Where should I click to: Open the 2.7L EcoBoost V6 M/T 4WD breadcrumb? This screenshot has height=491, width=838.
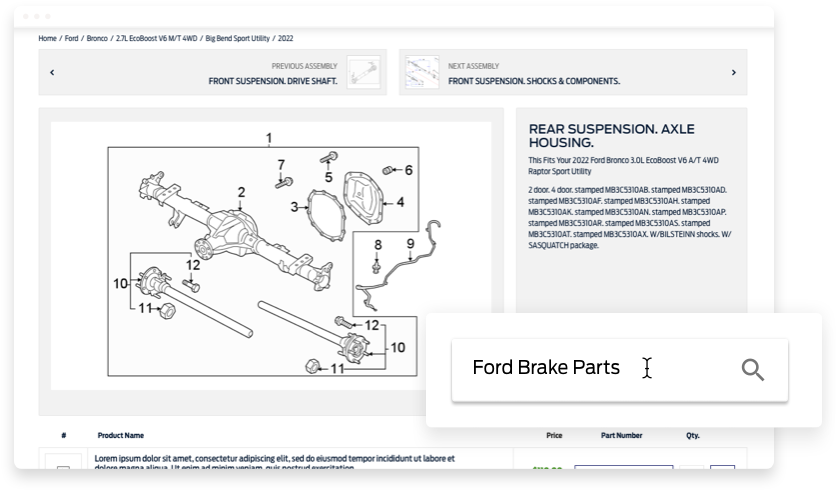157,38
